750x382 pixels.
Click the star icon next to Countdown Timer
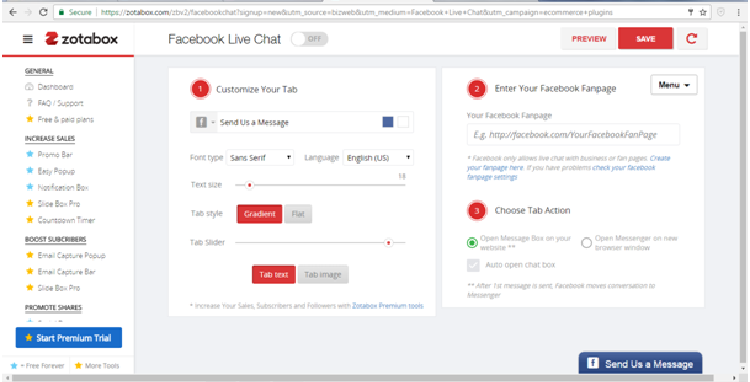point(30,220)
